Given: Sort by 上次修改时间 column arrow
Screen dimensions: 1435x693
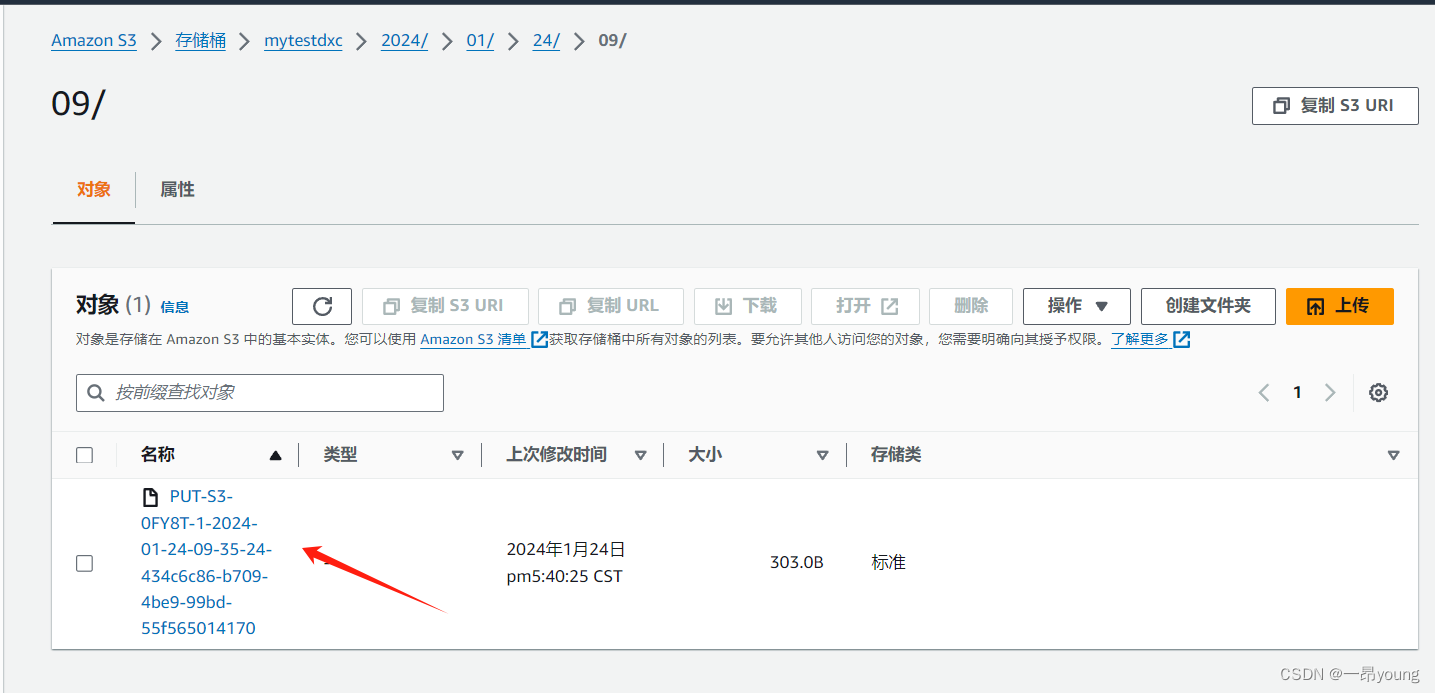Looking at the screenshot, I should pyautogui.click(x=640, y=455).
